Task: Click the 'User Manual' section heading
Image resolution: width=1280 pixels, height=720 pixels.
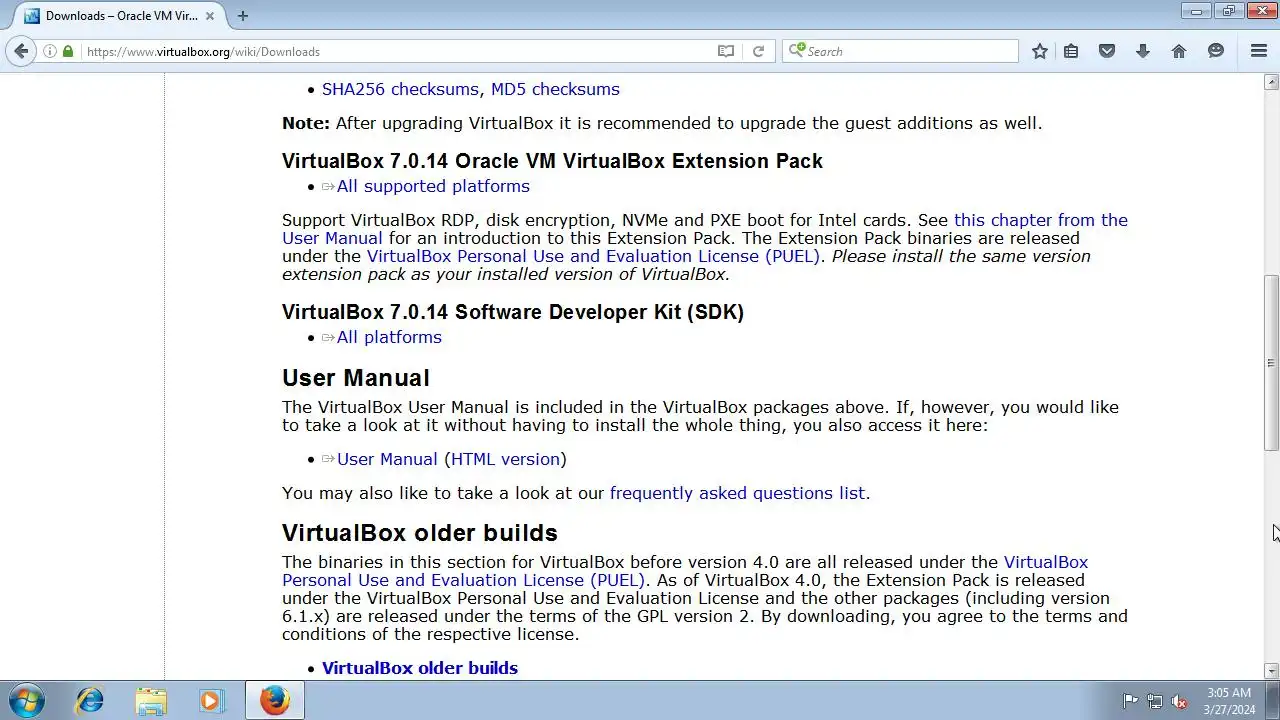Action: (x=356, y=378)
